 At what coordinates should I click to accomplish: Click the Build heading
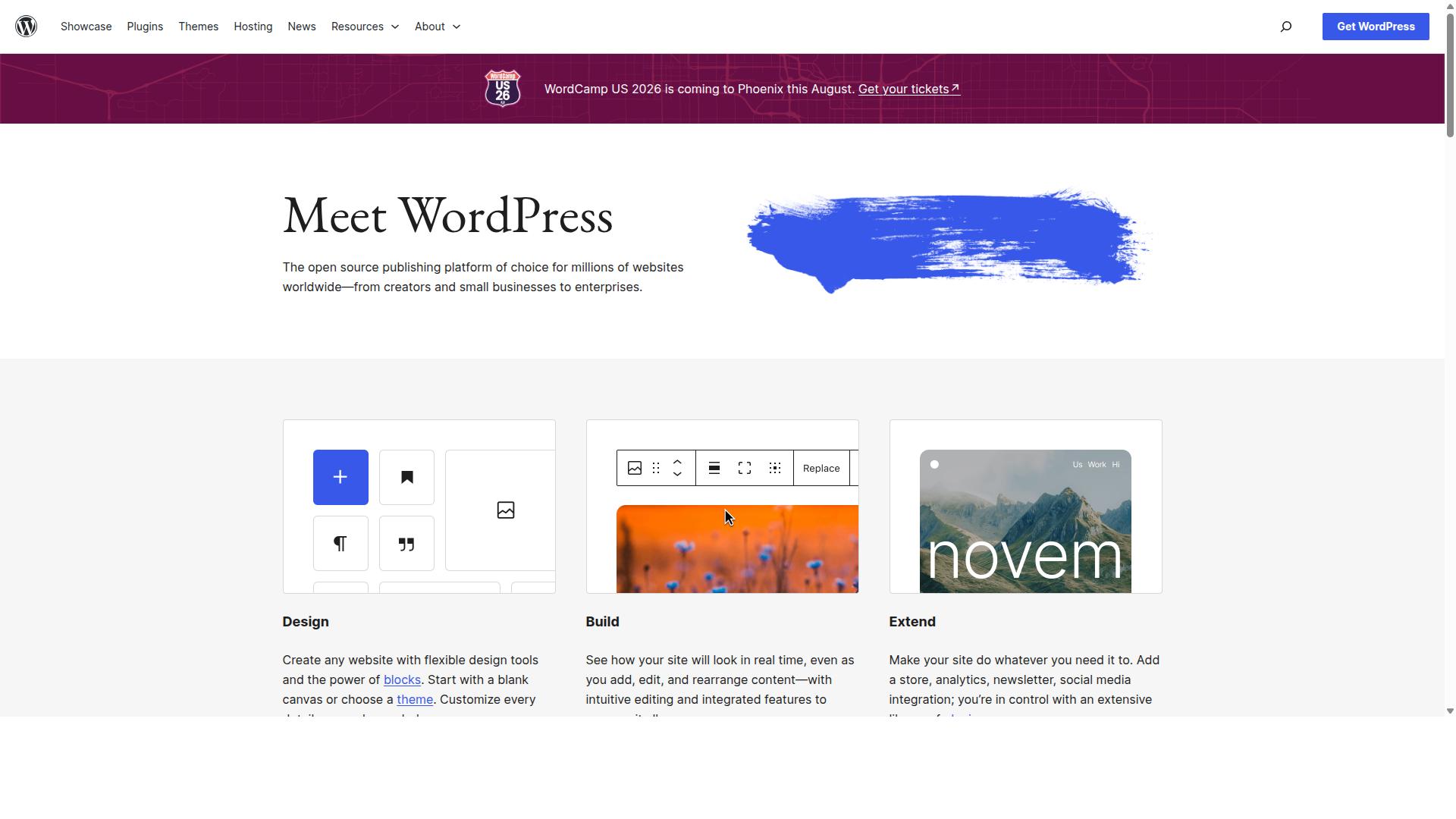click(x=603, y=622)
